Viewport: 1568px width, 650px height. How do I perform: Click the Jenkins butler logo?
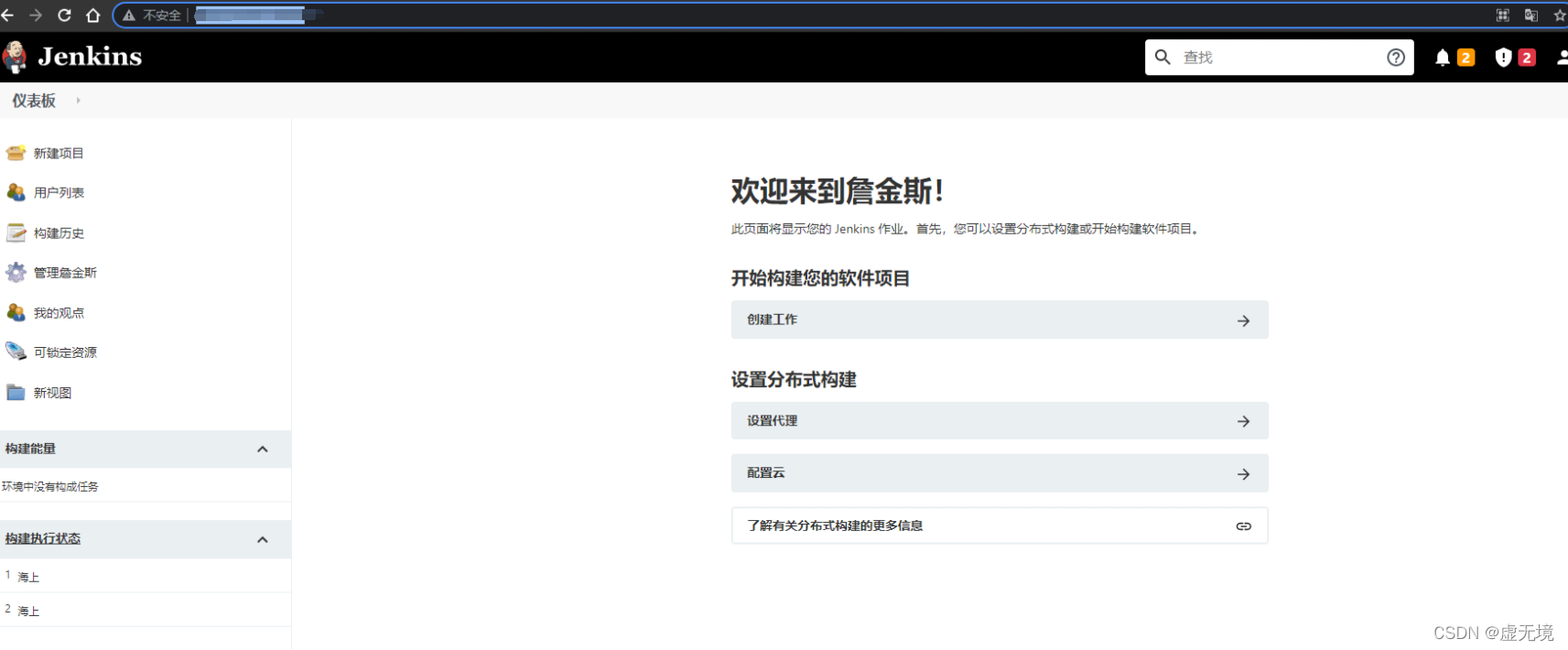point(14,57)
